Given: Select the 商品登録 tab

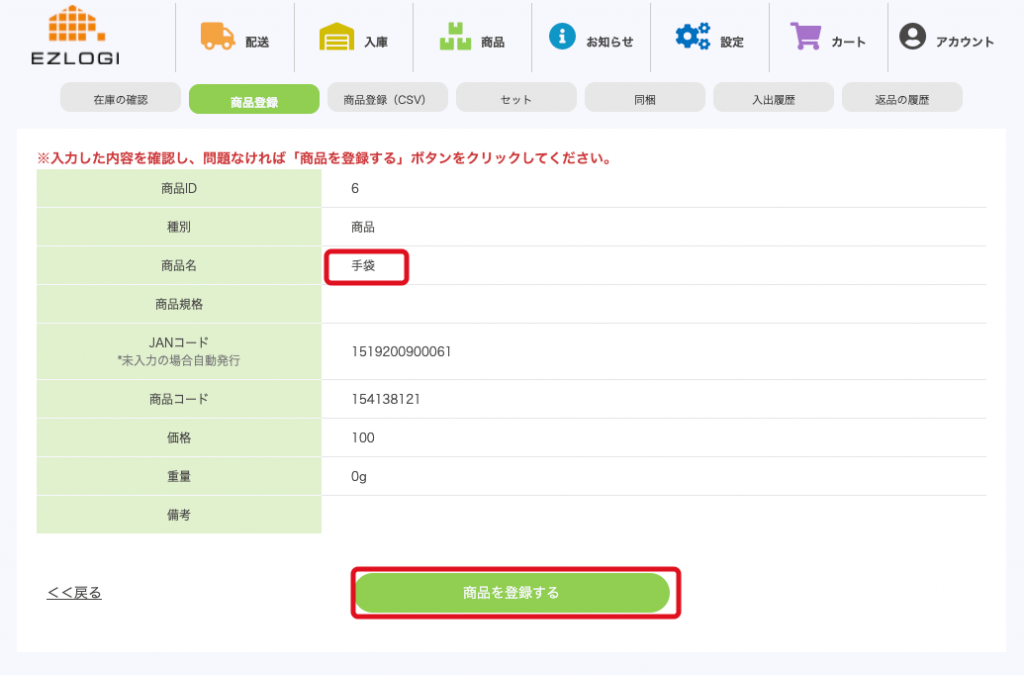Looking at the screenshot, I should (x=254, y=100).
